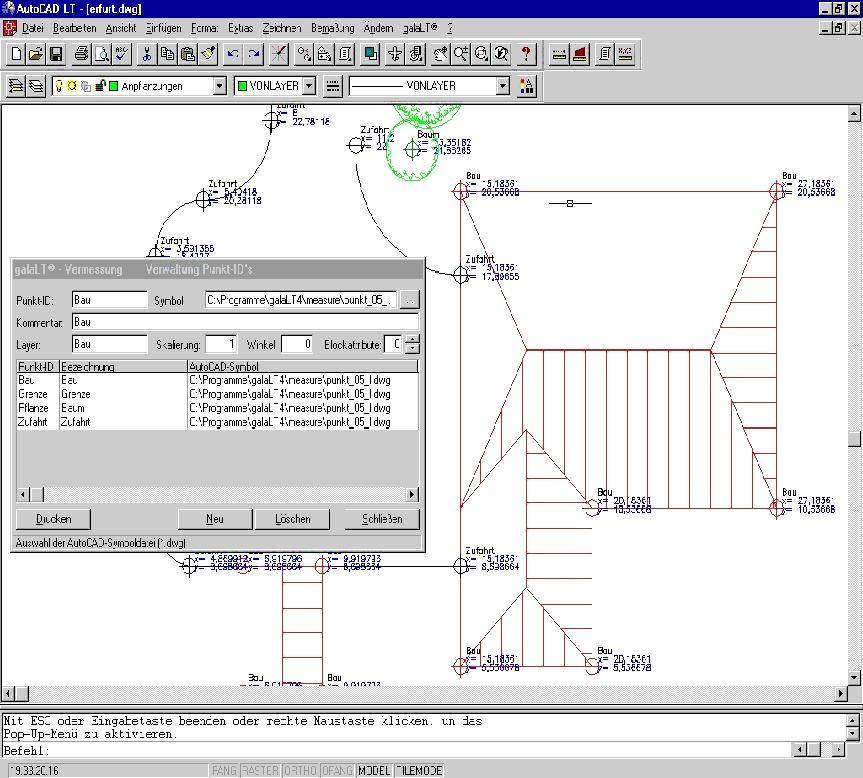The image size is (863, 778).
Task: Click the Kommentar input field
Action: [245, 322]
